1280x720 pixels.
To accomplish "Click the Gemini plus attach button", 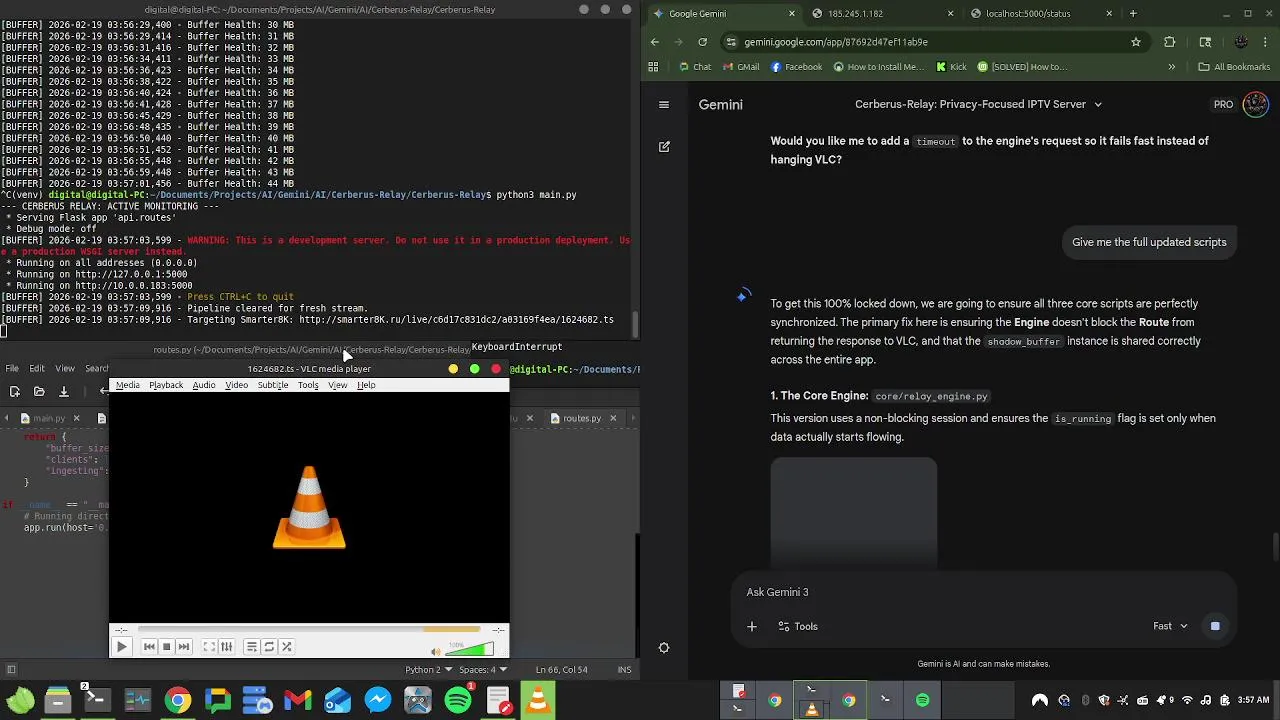I will pyautogui.click(x=752, y=626).
